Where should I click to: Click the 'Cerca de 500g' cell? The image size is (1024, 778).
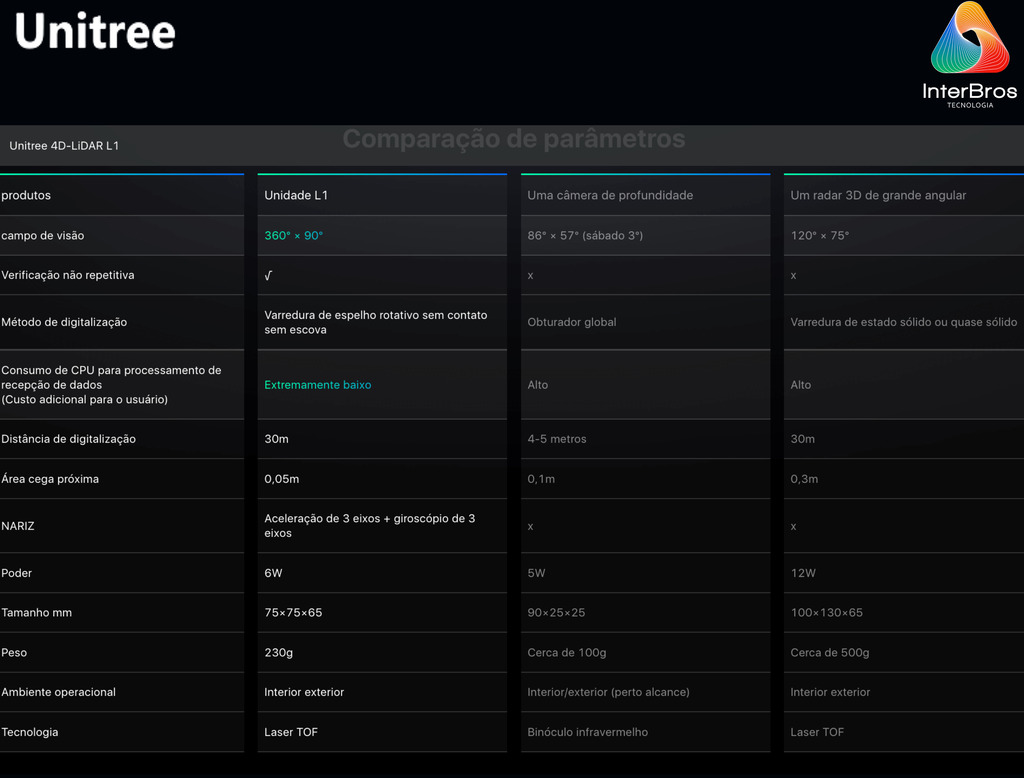829,653
